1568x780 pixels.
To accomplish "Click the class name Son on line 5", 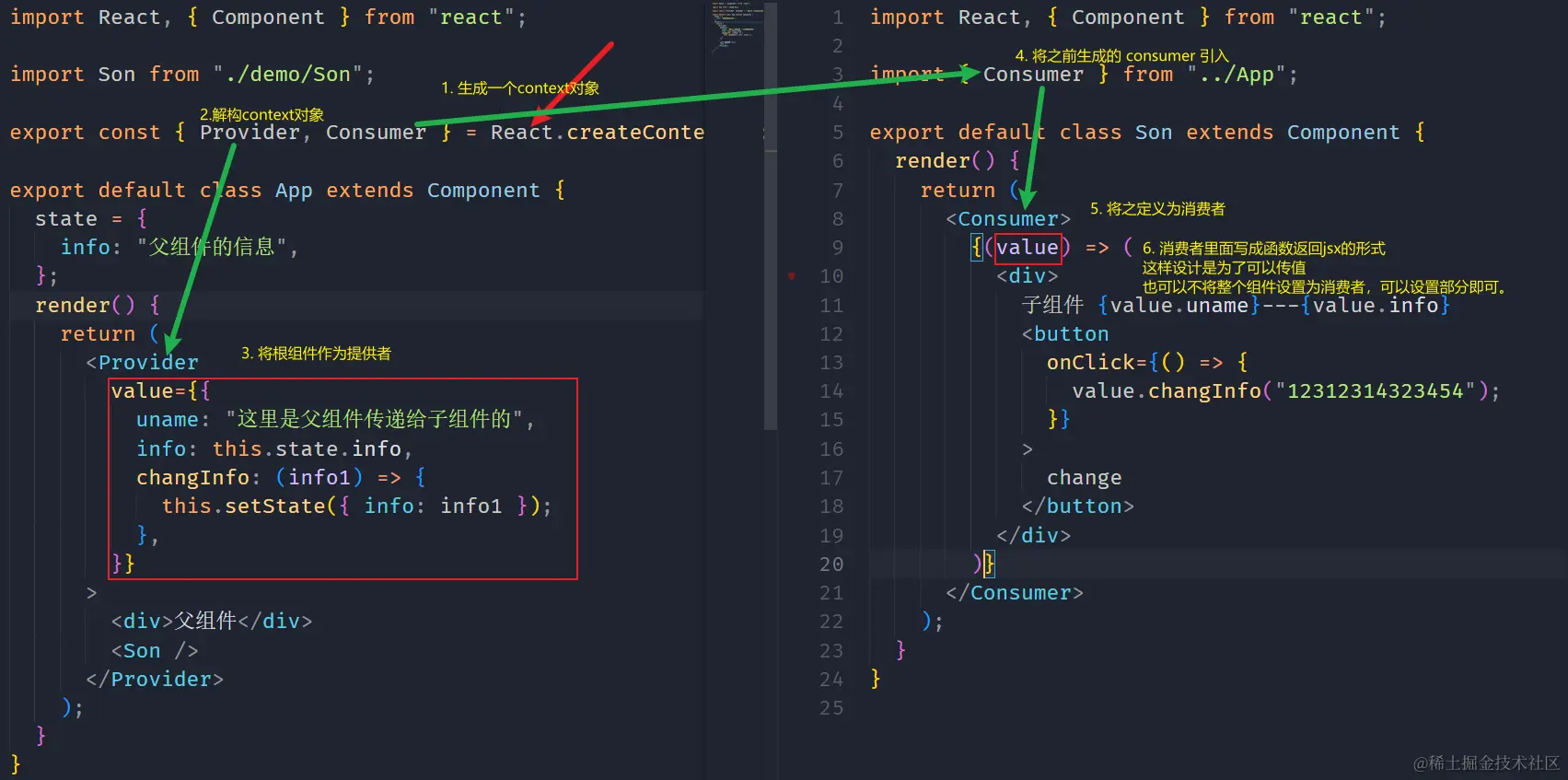I will point(1154,133).
